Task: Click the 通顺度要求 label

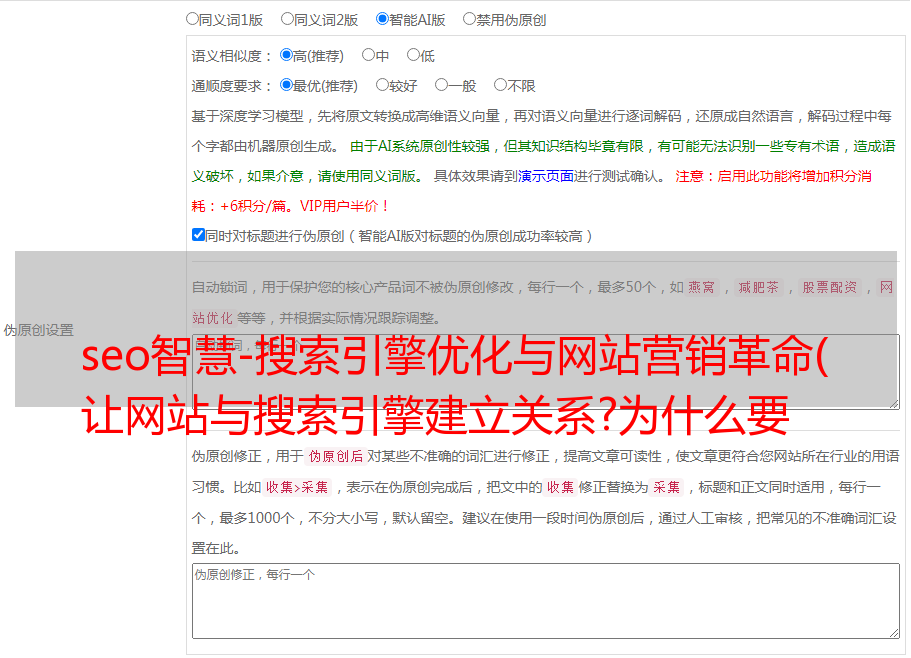Action: point(231,86)
